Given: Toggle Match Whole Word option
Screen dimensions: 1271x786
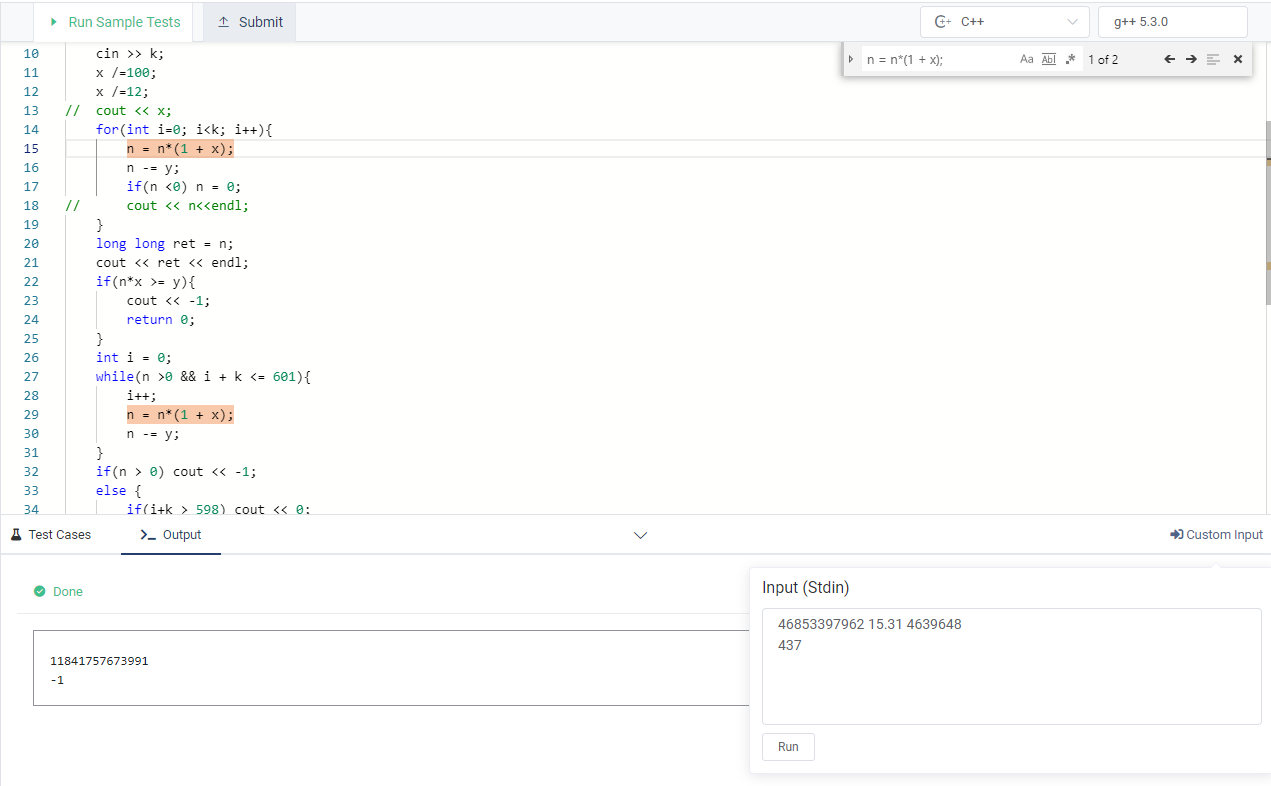Looking at the screenshot, I should point(1049,59).
